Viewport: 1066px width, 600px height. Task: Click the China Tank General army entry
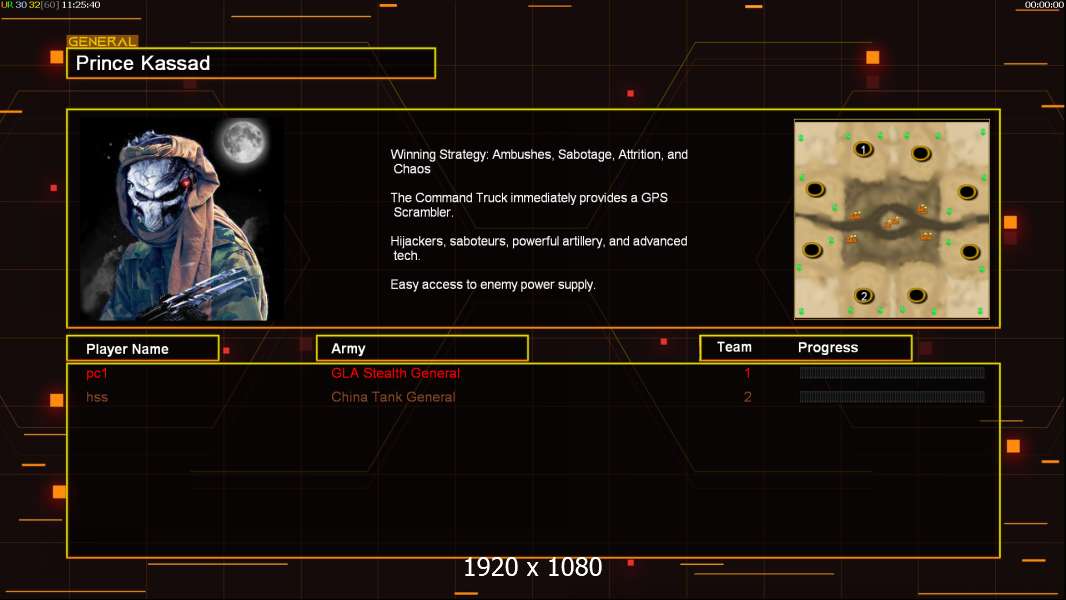[393, 397]
